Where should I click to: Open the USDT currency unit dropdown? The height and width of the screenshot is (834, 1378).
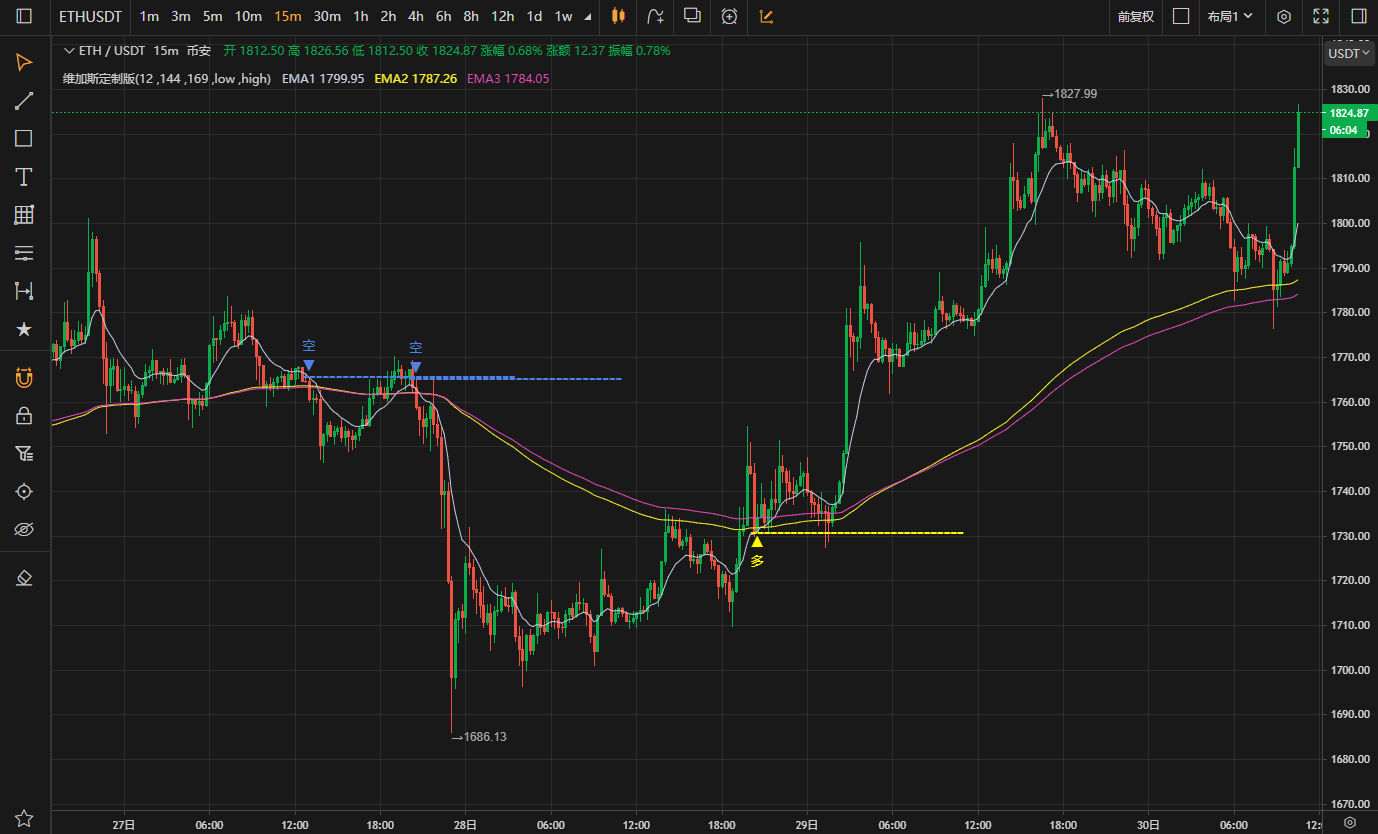[1348, 53]
